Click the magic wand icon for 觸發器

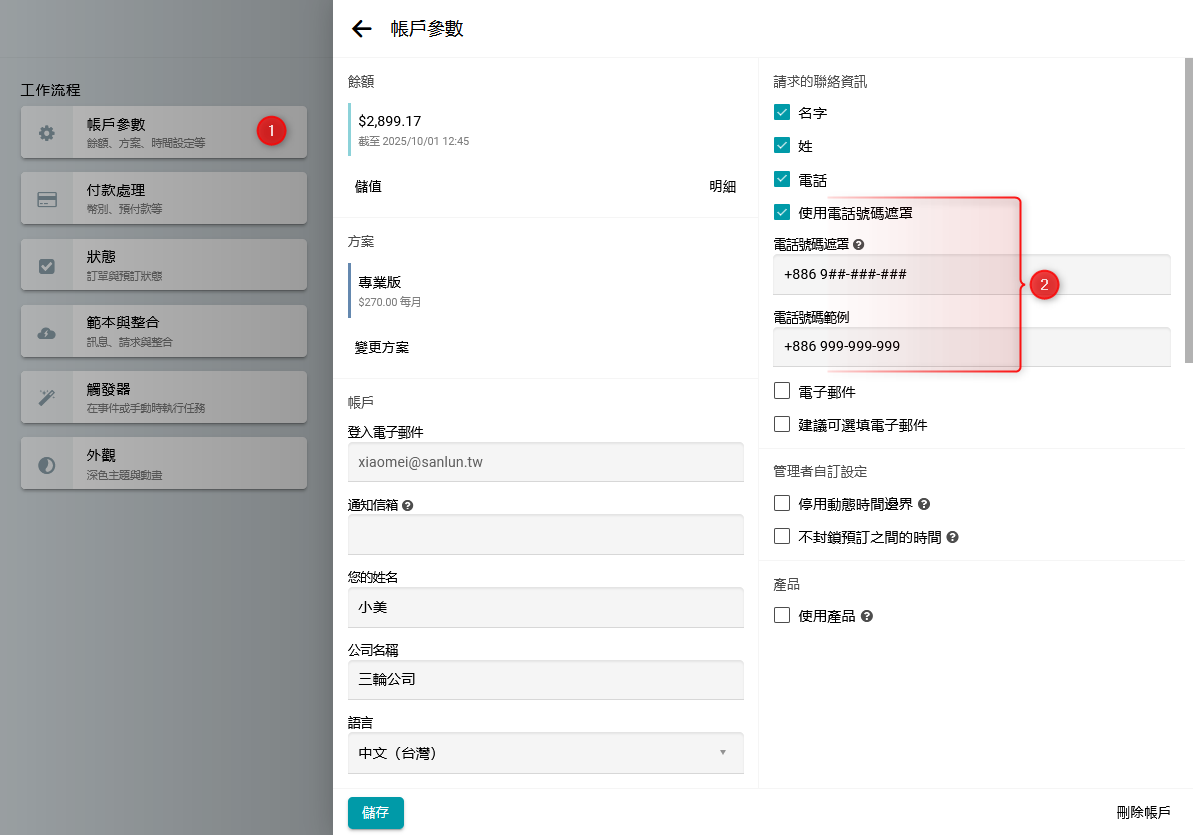click(47, 398)
